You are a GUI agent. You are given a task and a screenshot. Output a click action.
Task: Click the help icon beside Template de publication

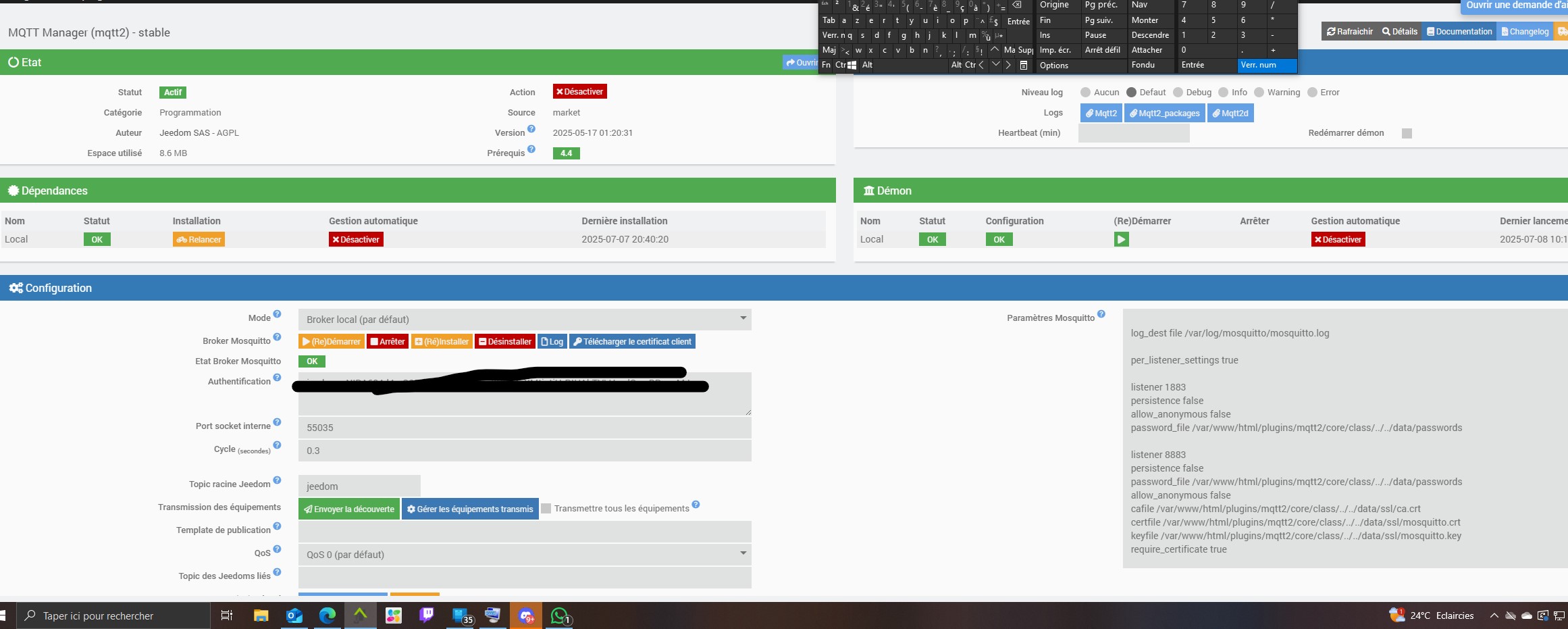click(x=277, y=526)
